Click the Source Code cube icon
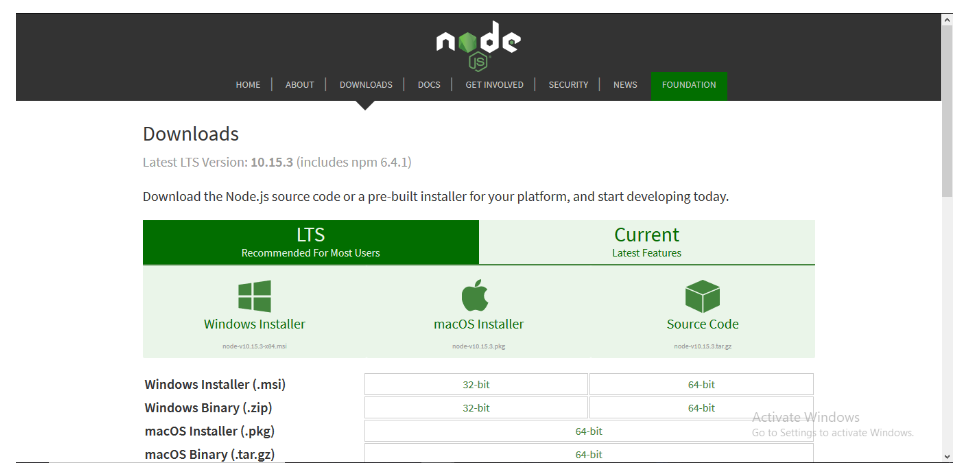The width and height of the screenshot is (976, 476). pyautogui.click(x=702, y=296)
